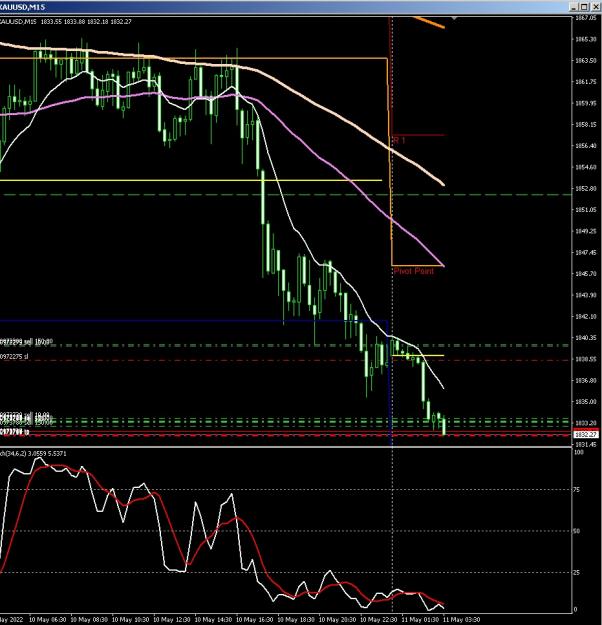
Task: Maximize the XAUUSD,M15 chart window
Action: coord(584,7)
